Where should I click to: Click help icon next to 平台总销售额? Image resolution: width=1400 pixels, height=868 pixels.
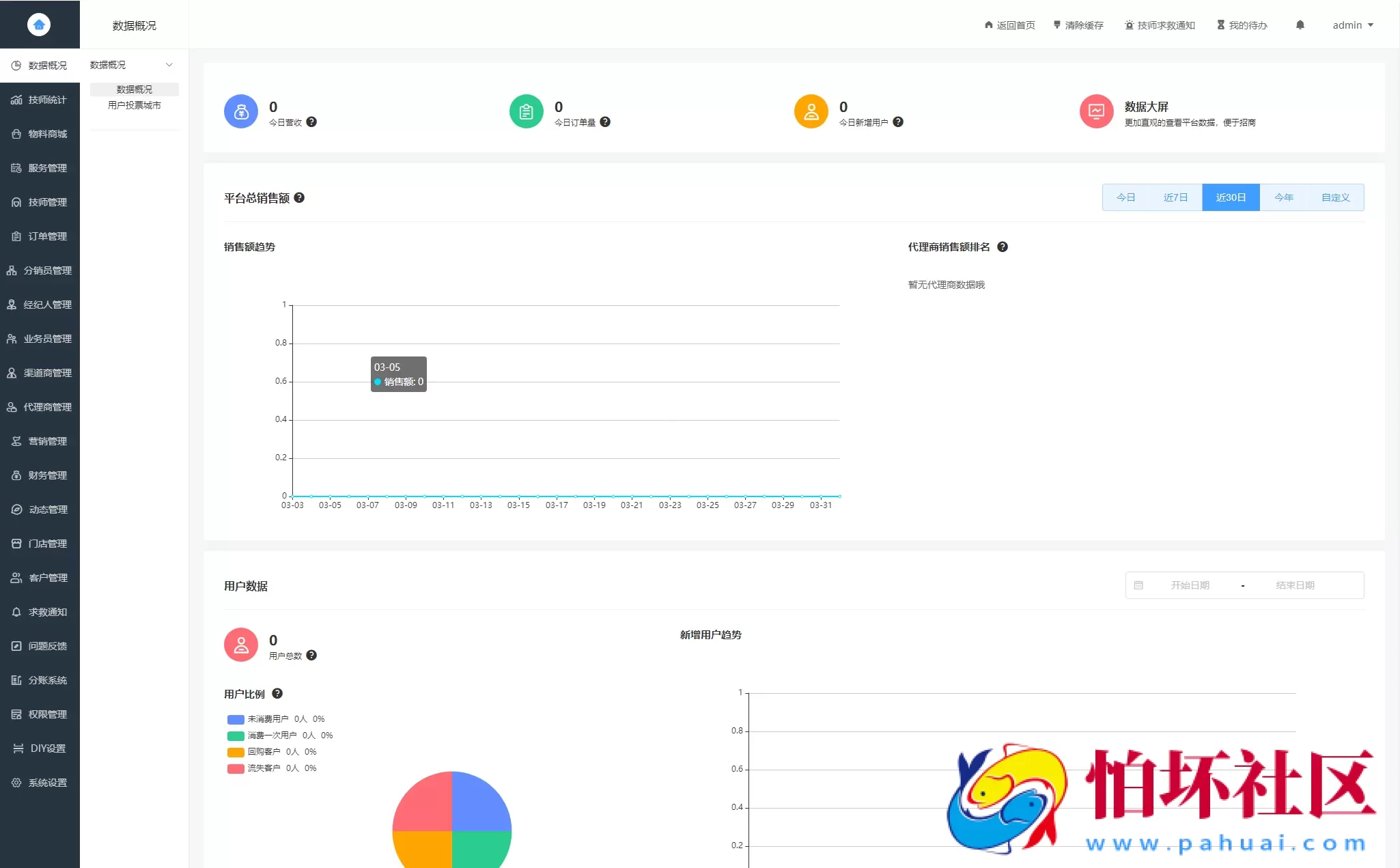point(299,198)
